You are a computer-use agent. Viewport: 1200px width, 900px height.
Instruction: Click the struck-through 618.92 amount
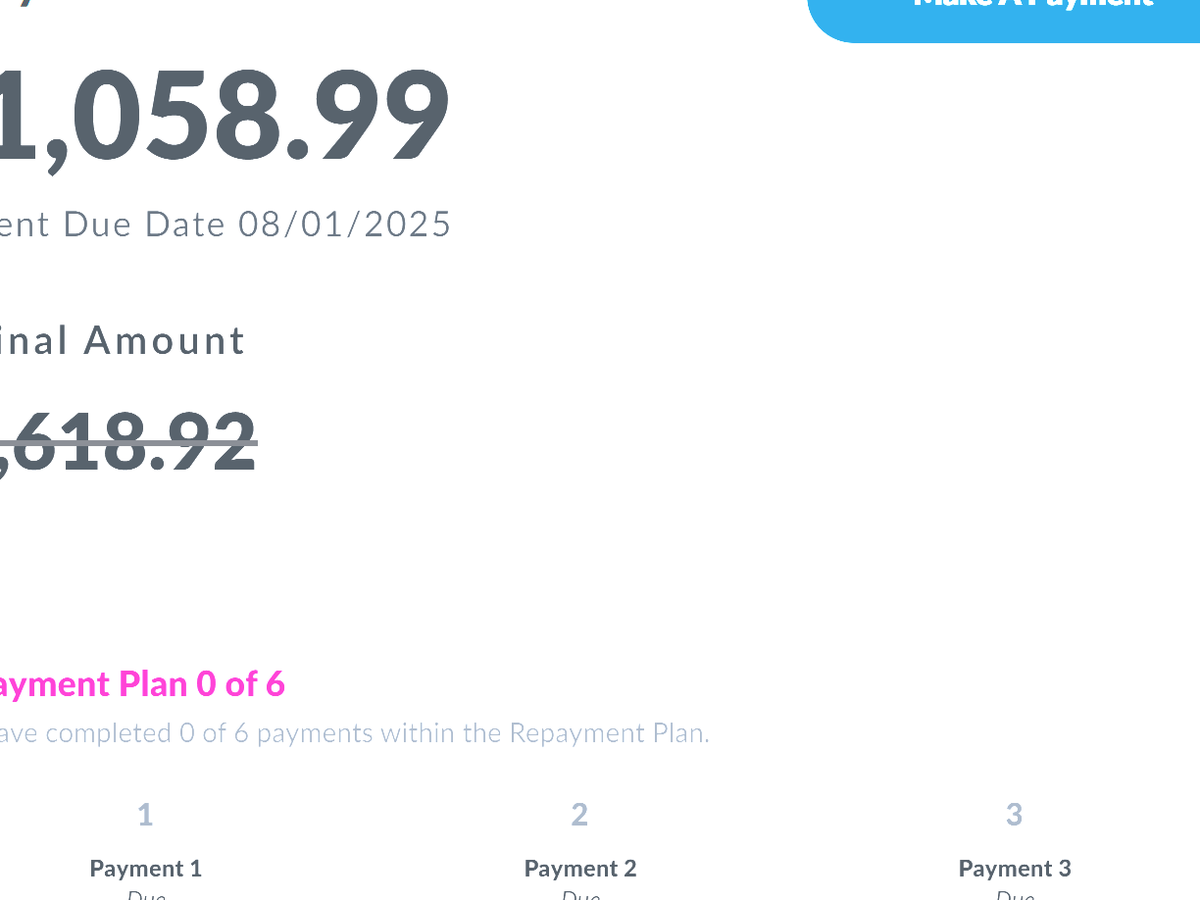click(x=130, y=443)
